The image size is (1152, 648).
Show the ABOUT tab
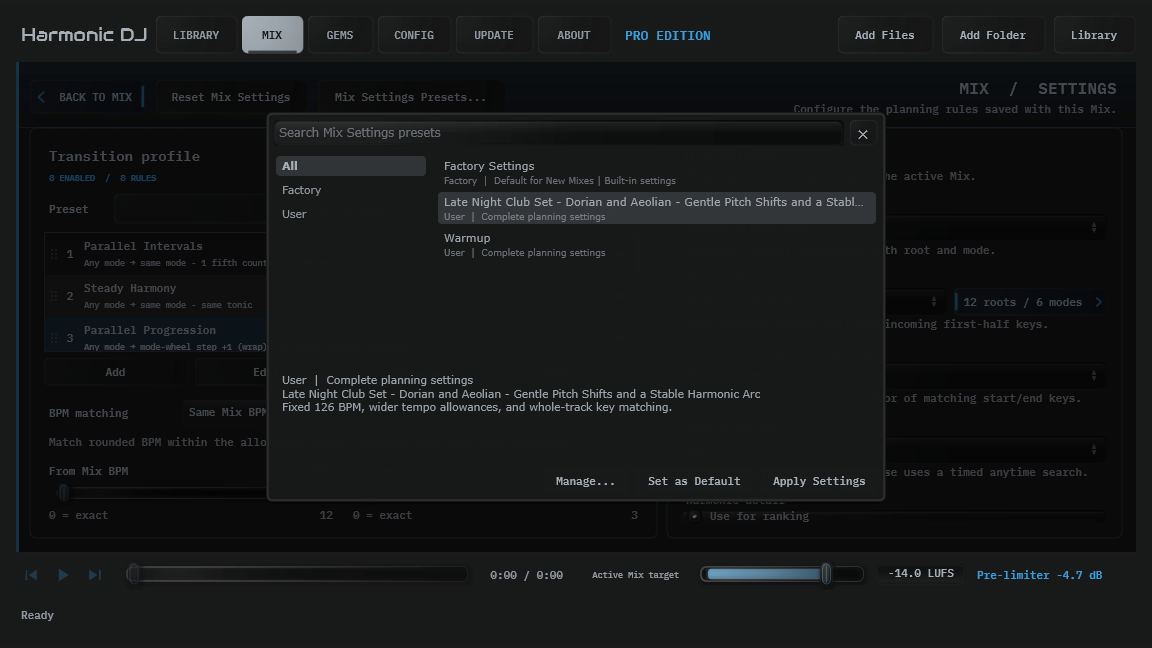click(x=573, y=35)
